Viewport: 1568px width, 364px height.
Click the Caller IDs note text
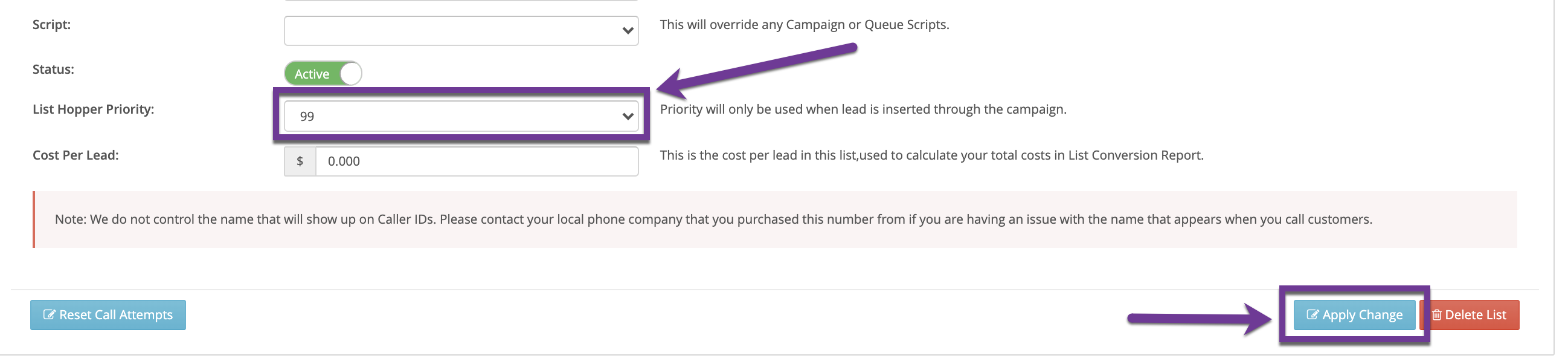point(713,219)
